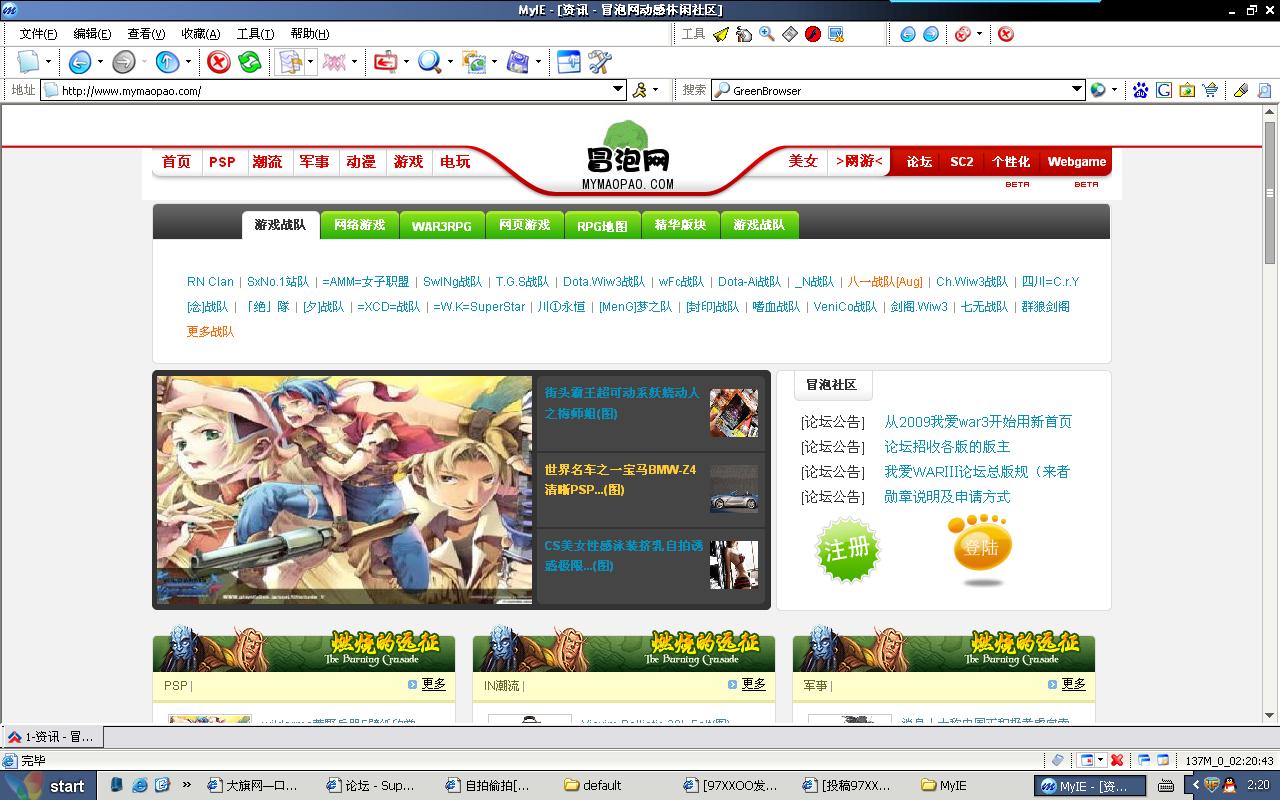The height and width of the screenshot is (800, 1280).
Task: Select the WAR3RPG green tab
Action: coord(441,226)
